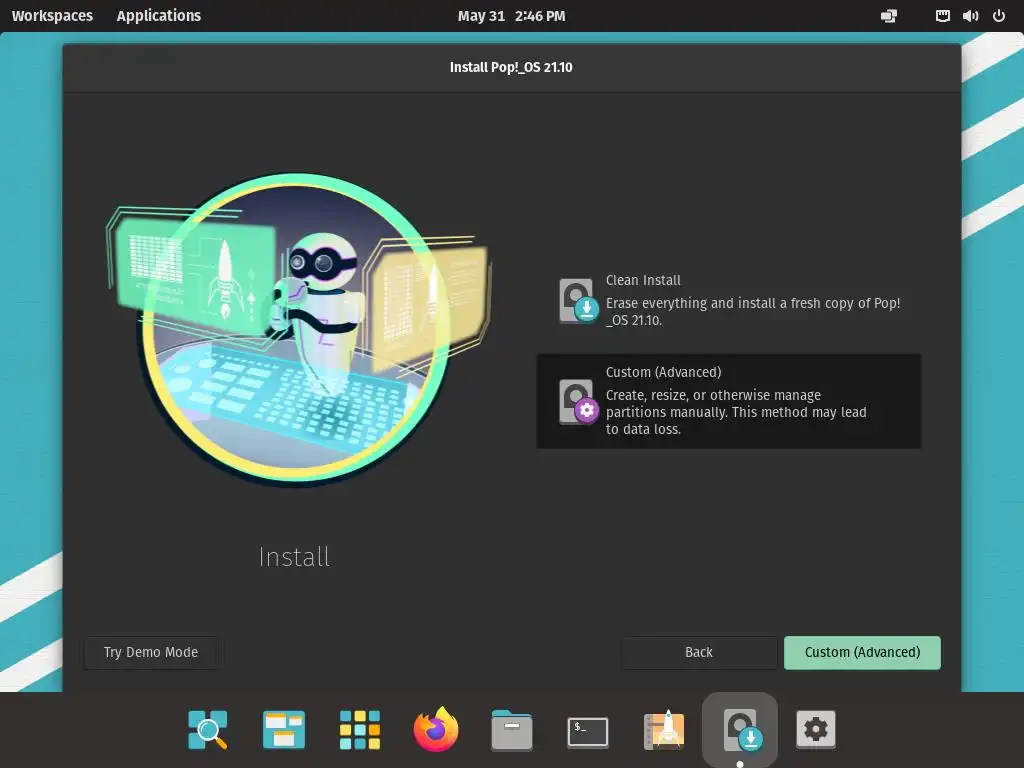1024x768 pixels.
Task: Click the Install Pop!_OS 21.10 title bar
Action: click(511, 67)
